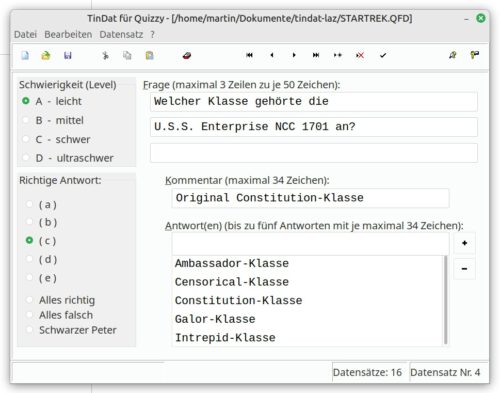Image resolution: width=500 pixels, height=393 pixels.
Task: Mark answer (a) as correct
Action: pos(41,204)
